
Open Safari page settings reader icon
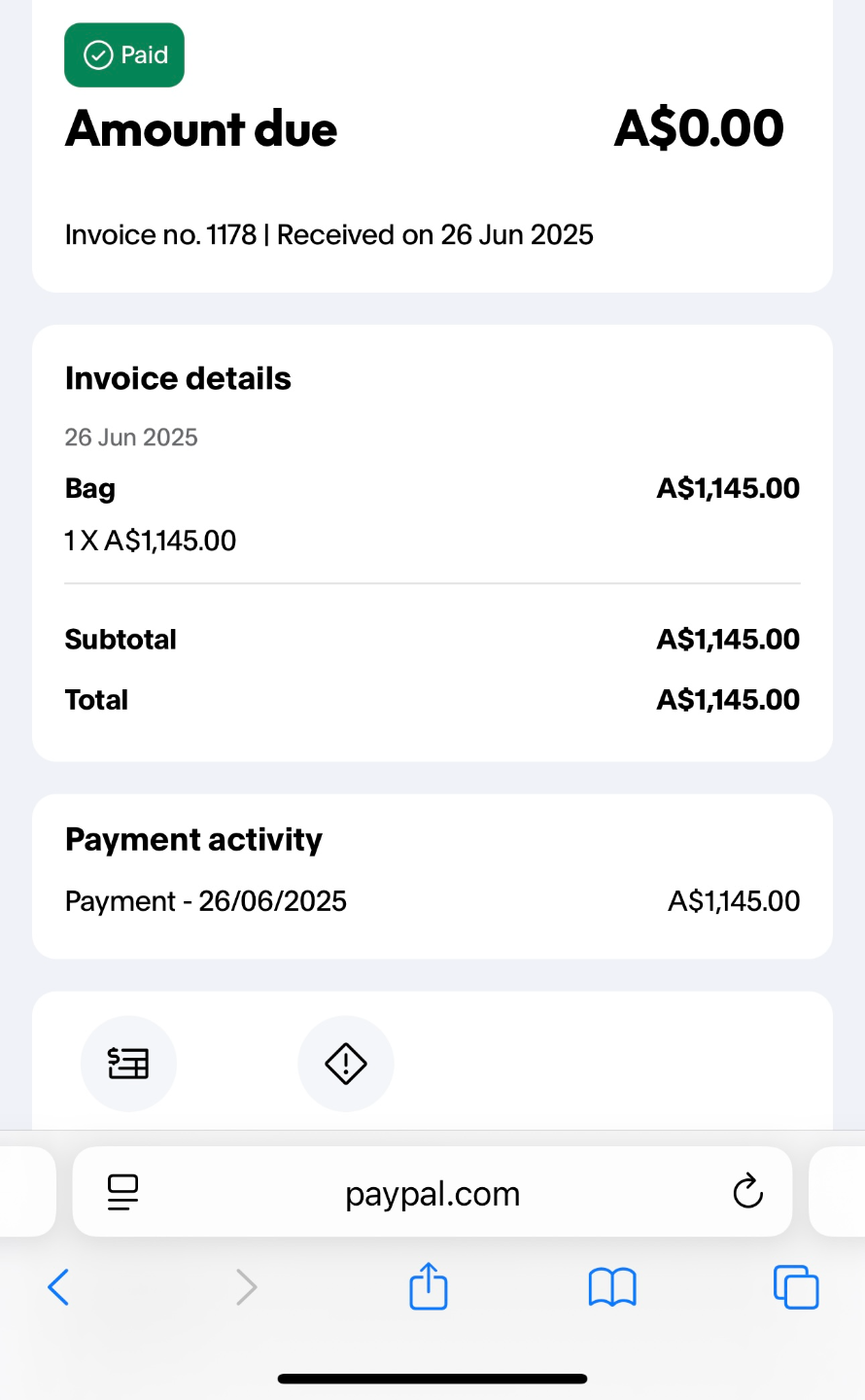click(122, 1192)
